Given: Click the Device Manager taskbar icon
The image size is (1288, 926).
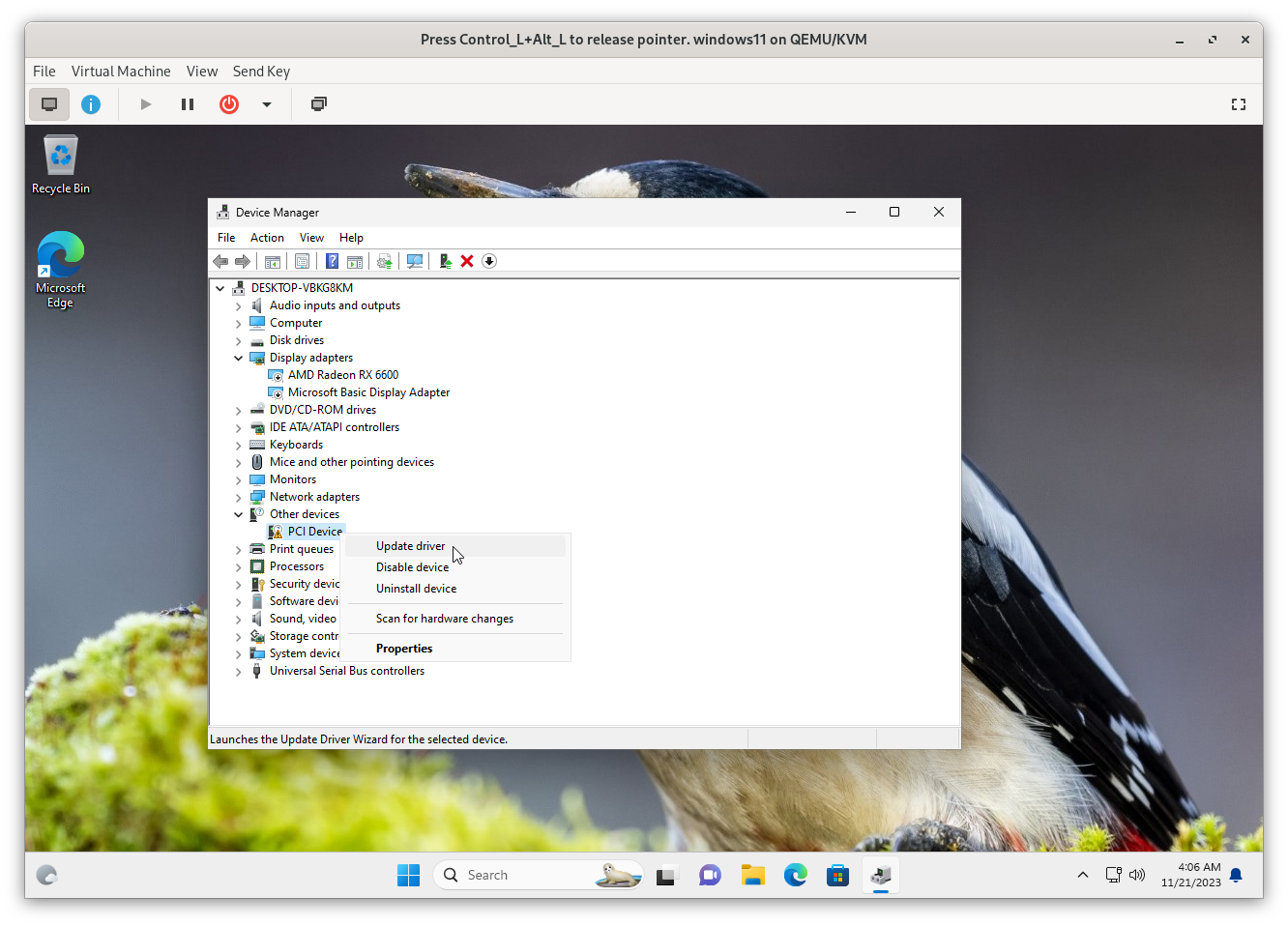Looking at the screenshot, I should [x=881, y=876].
